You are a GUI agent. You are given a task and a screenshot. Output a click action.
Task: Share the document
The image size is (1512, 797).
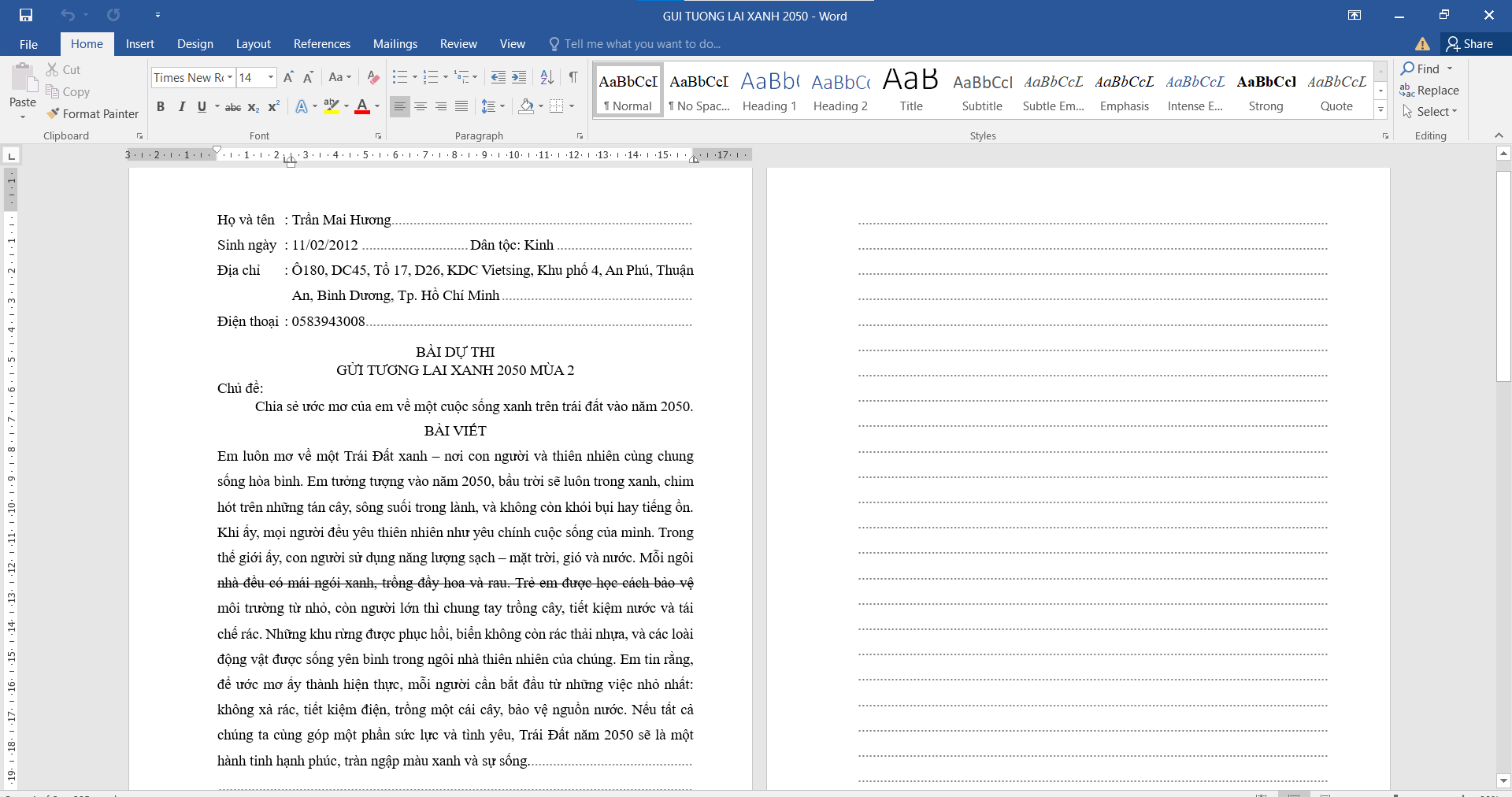tap(1470, 44)
